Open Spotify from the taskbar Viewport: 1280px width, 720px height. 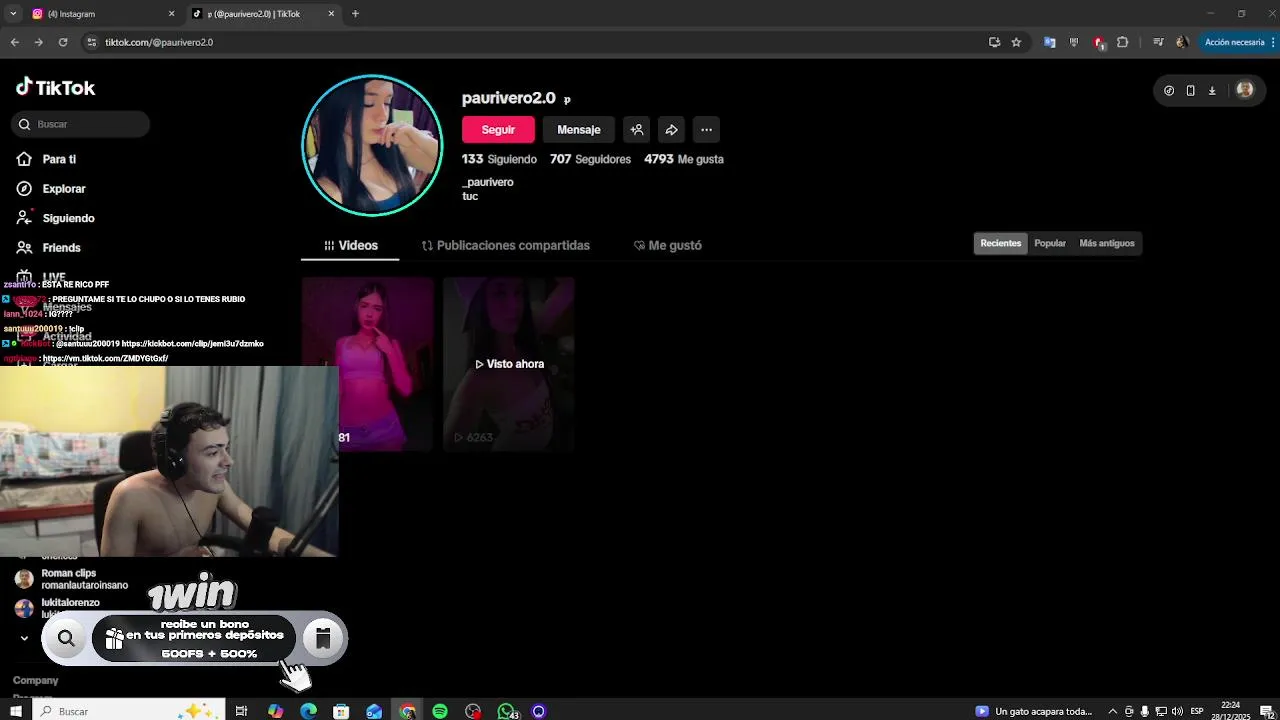click(x=440, y=711)
